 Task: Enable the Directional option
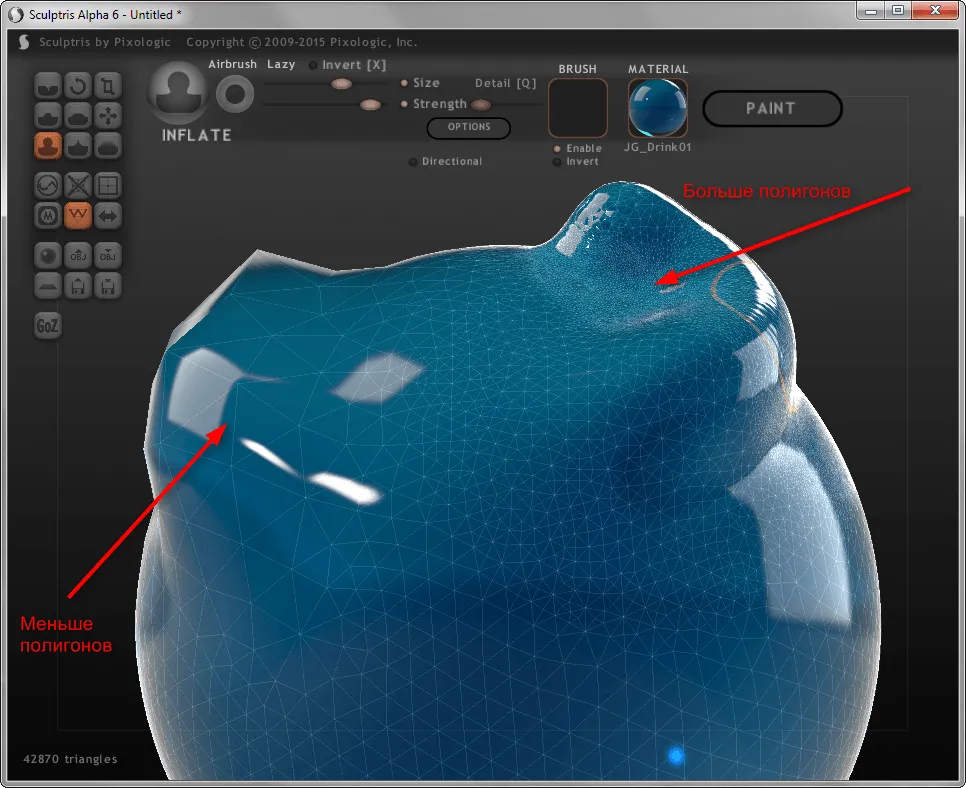coord(446,161)
